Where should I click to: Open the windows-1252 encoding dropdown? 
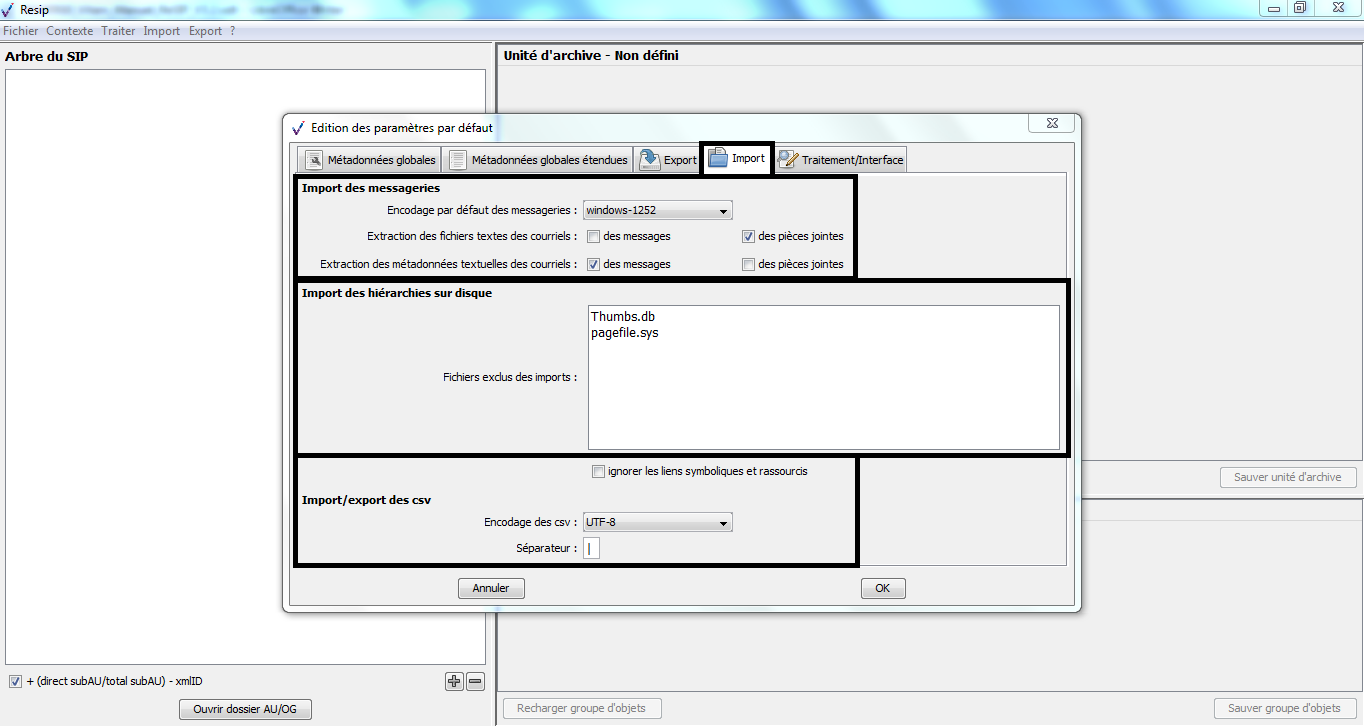click(x=658, y=210)
